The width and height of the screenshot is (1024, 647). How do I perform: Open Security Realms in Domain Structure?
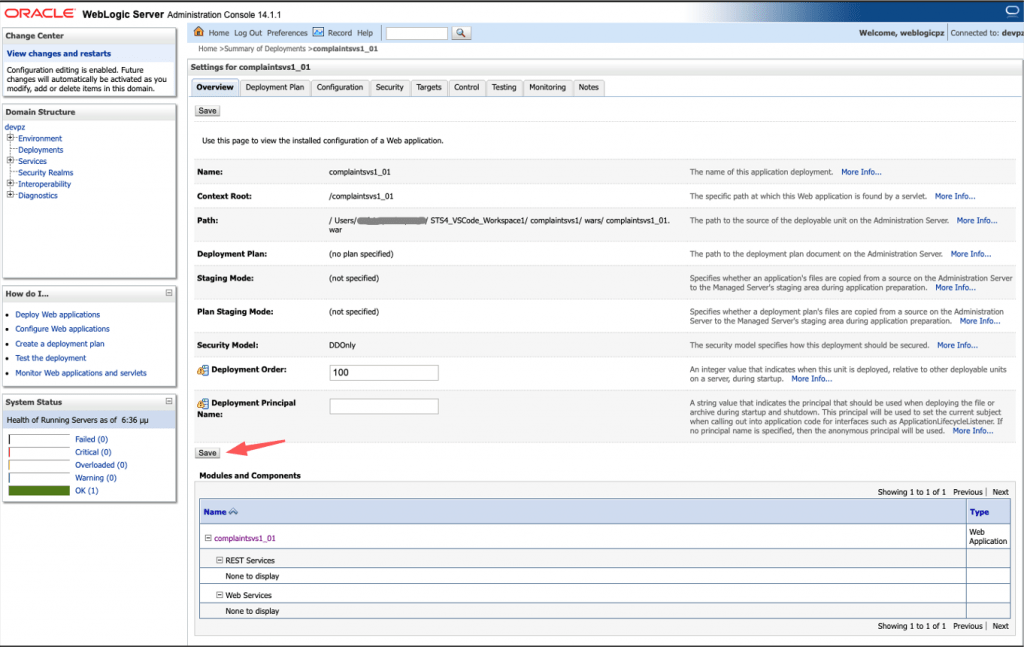(x=46, y=172)
